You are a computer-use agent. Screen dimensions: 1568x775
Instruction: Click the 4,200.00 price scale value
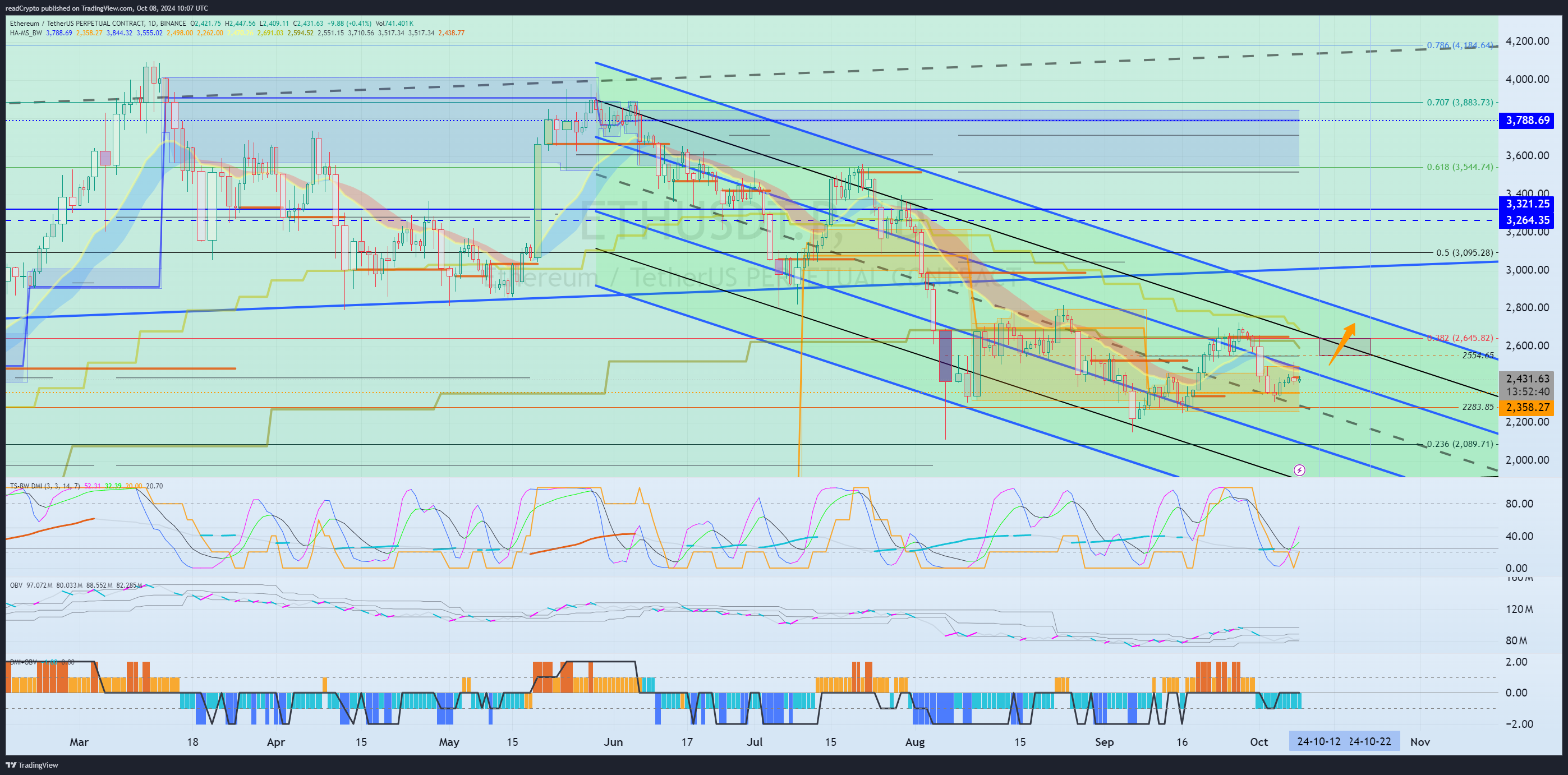[x=1527, y=41]
